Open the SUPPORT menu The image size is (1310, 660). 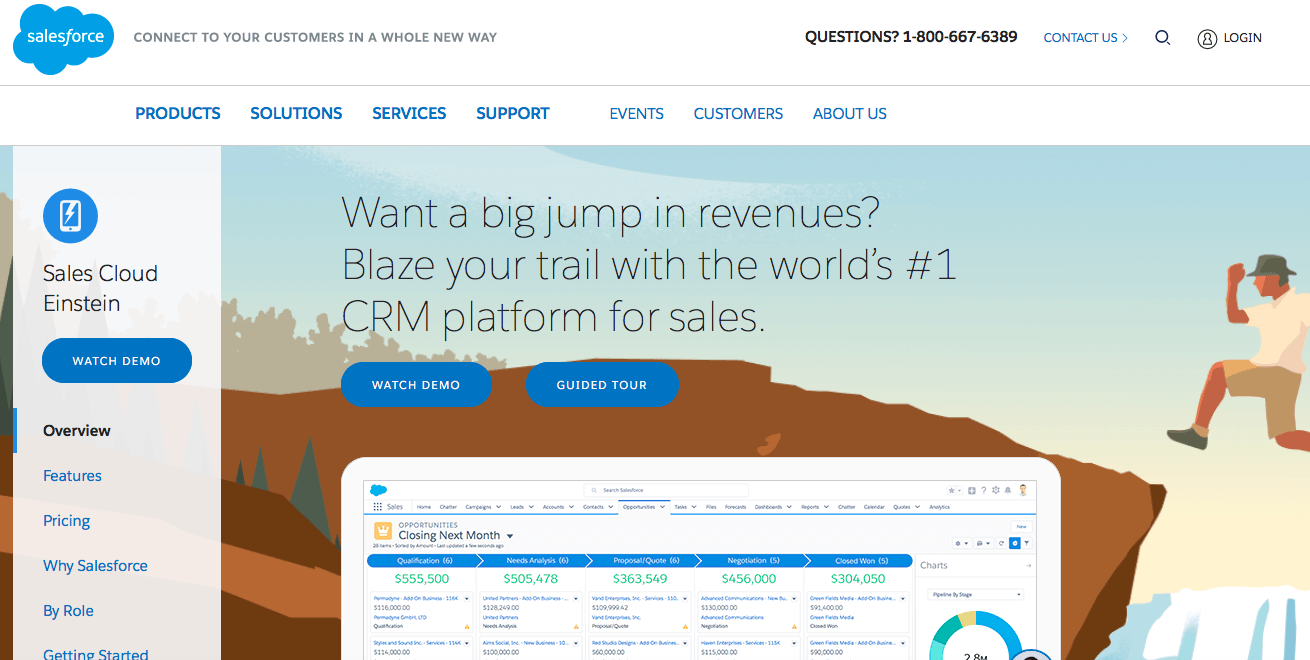coord(513,114)
